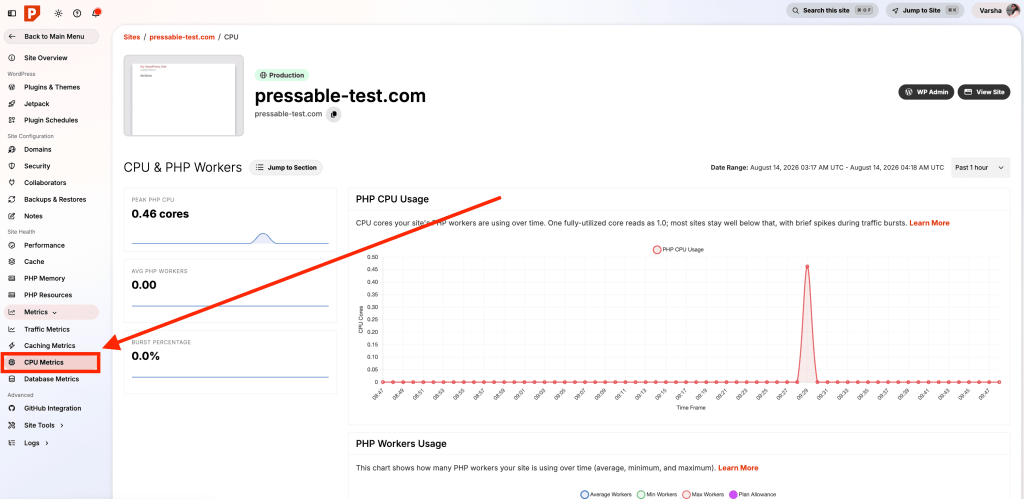The height and width of the screenshot is (499, 1024).
Task: Click the Search this site field
Action: point(833,10)
